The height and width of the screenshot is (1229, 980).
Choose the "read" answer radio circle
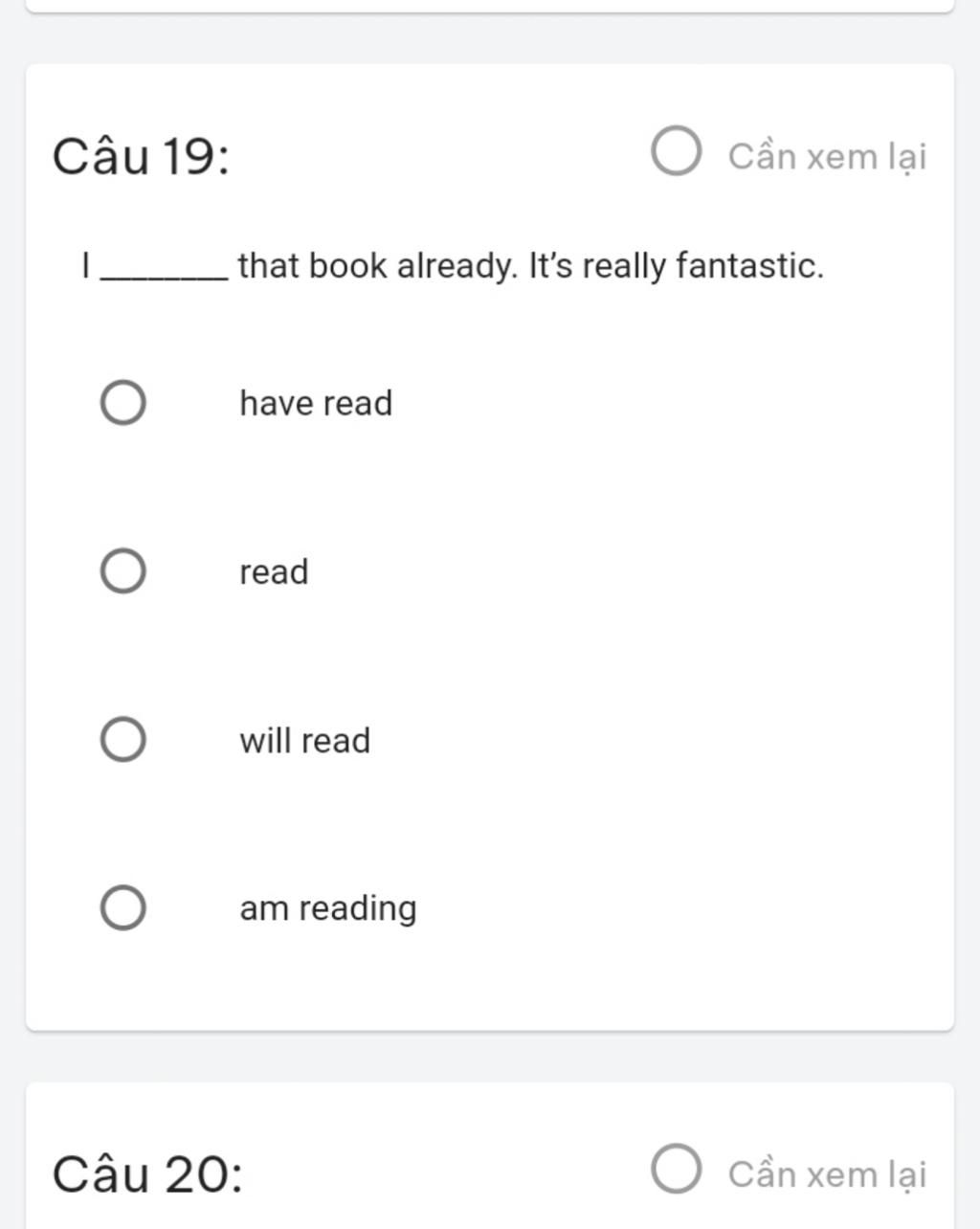123,571
